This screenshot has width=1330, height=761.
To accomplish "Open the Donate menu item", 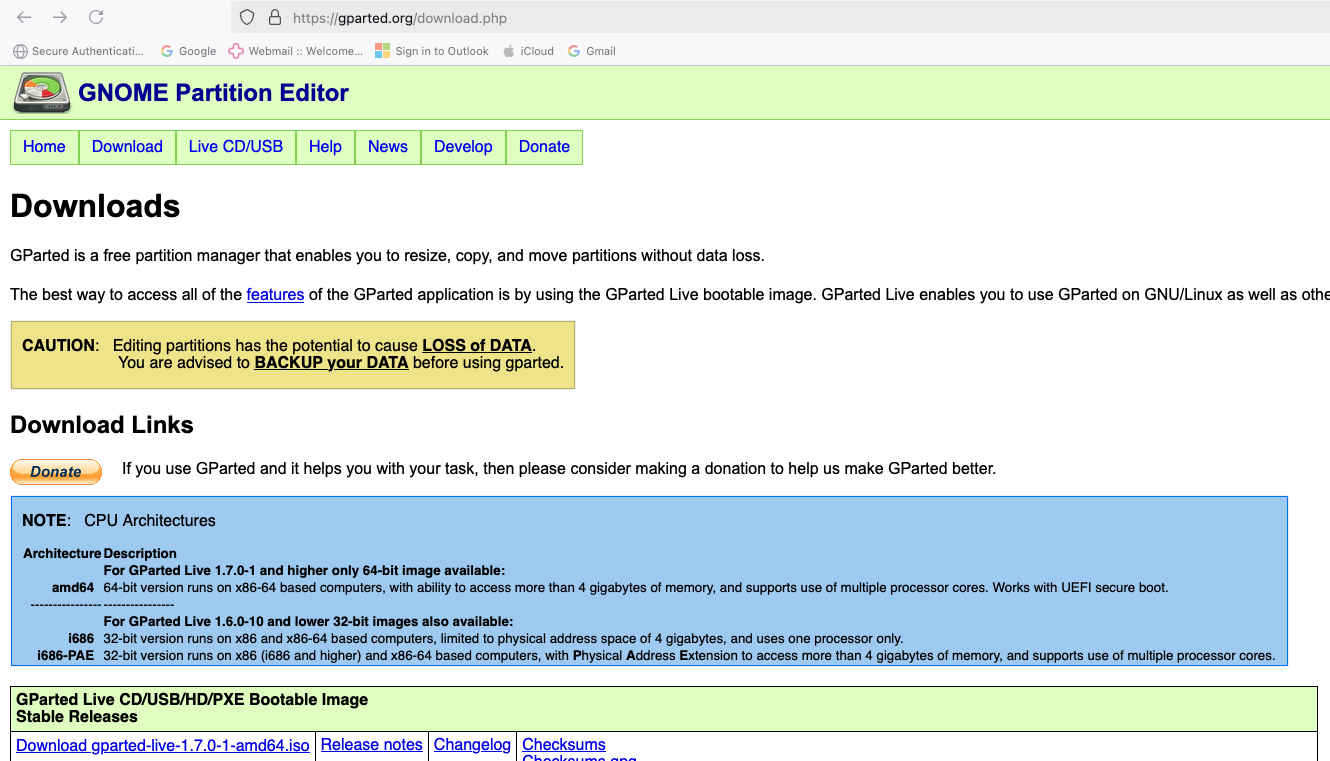I will [x=544, y=147].
